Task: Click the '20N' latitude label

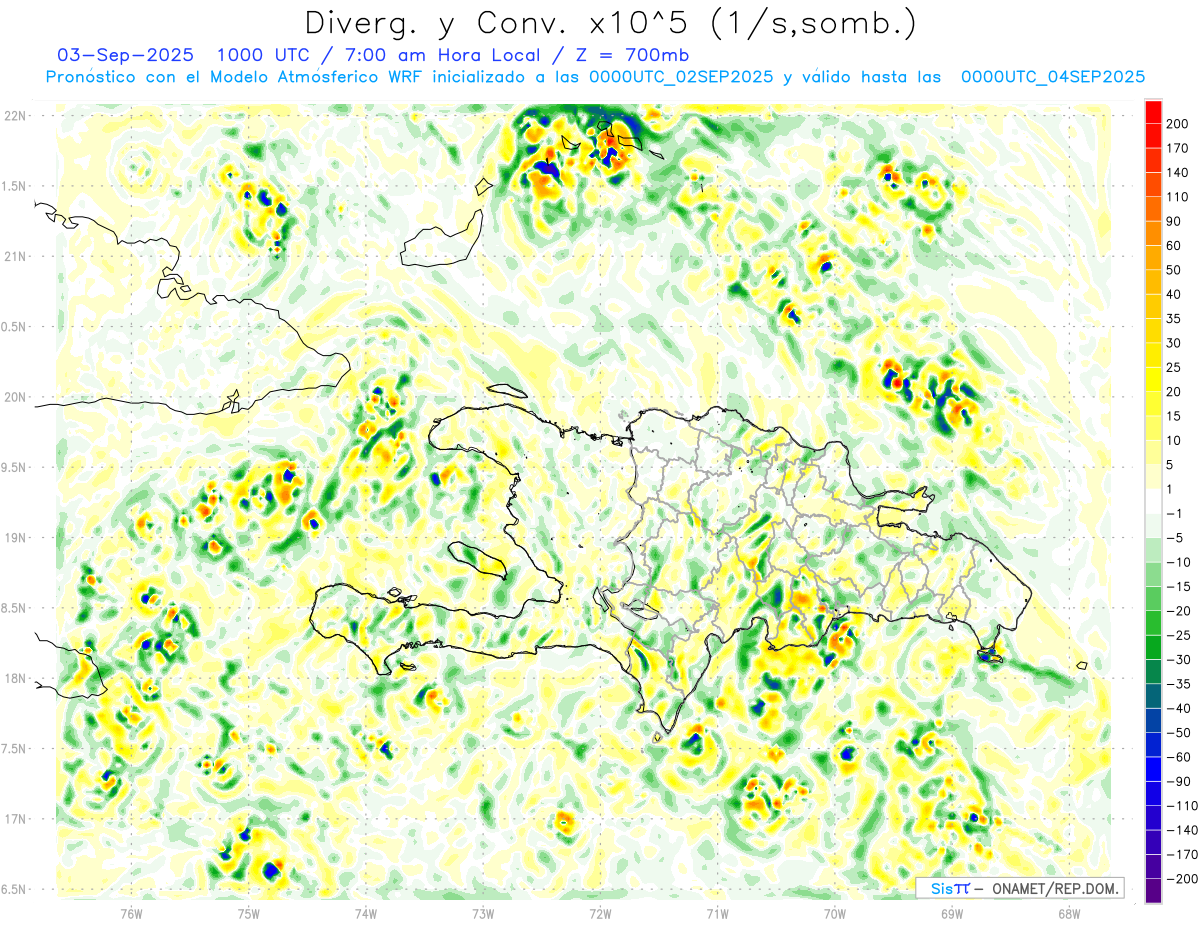Action: [x=15, y=397]
